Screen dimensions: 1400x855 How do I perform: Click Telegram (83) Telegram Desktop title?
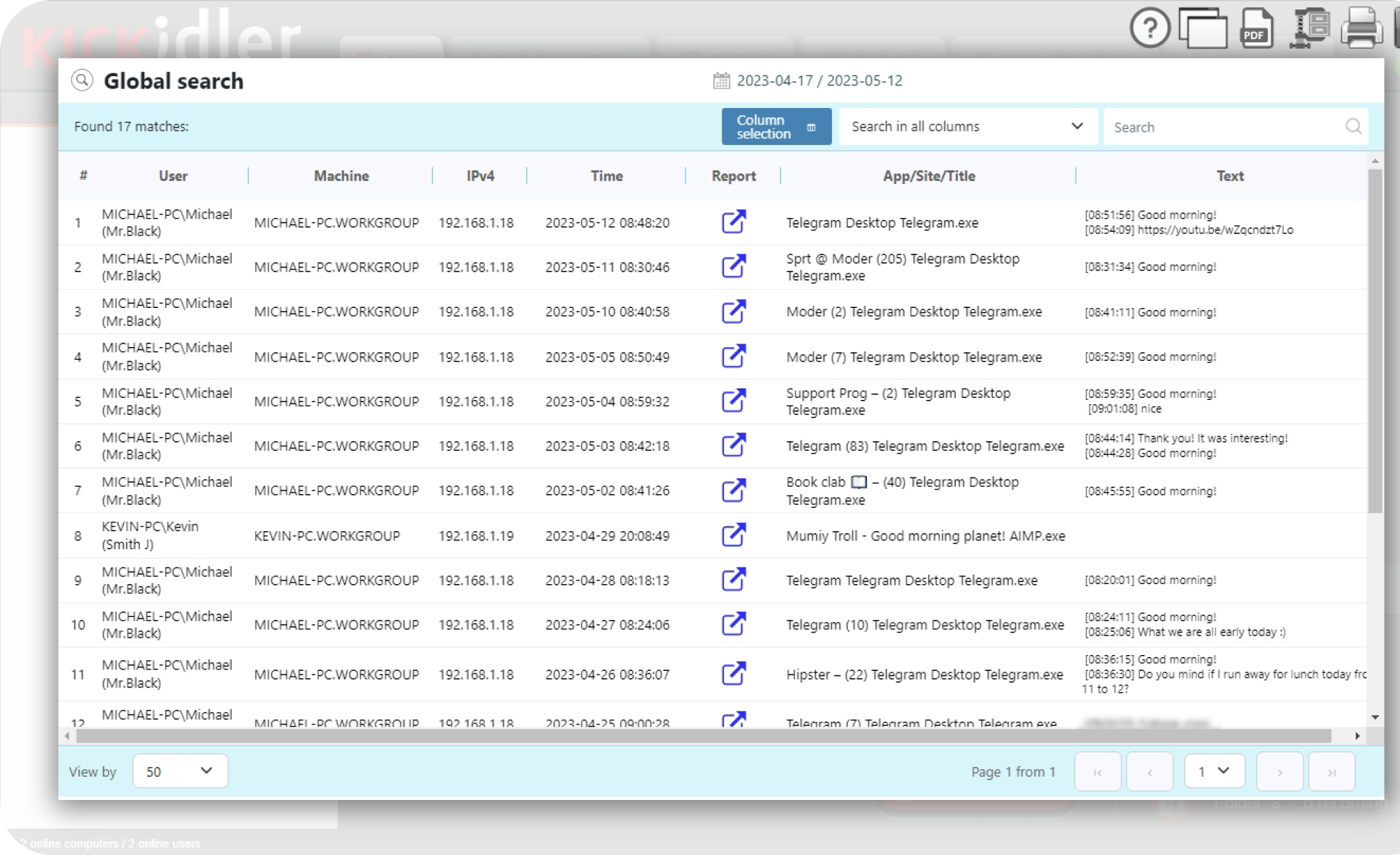point(925,446)
